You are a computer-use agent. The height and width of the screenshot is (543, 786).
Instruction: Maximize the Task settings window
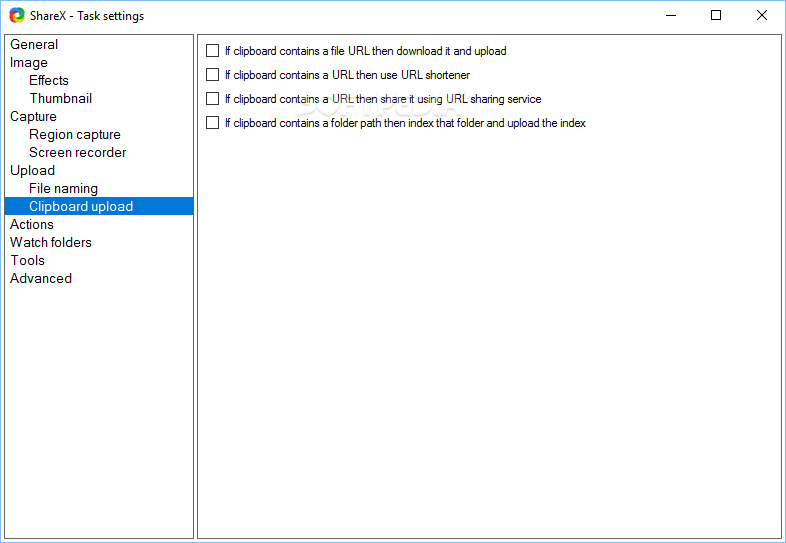click(716, 16)
